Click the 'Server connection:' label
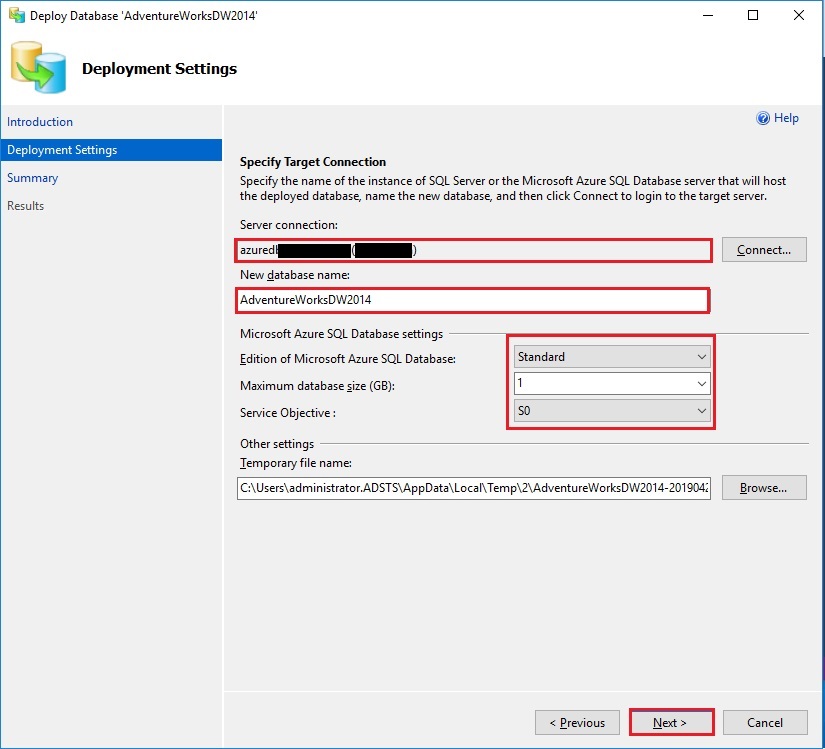This screenshot has width=825, height=749. pyautogui.click(x=289, y=225)
